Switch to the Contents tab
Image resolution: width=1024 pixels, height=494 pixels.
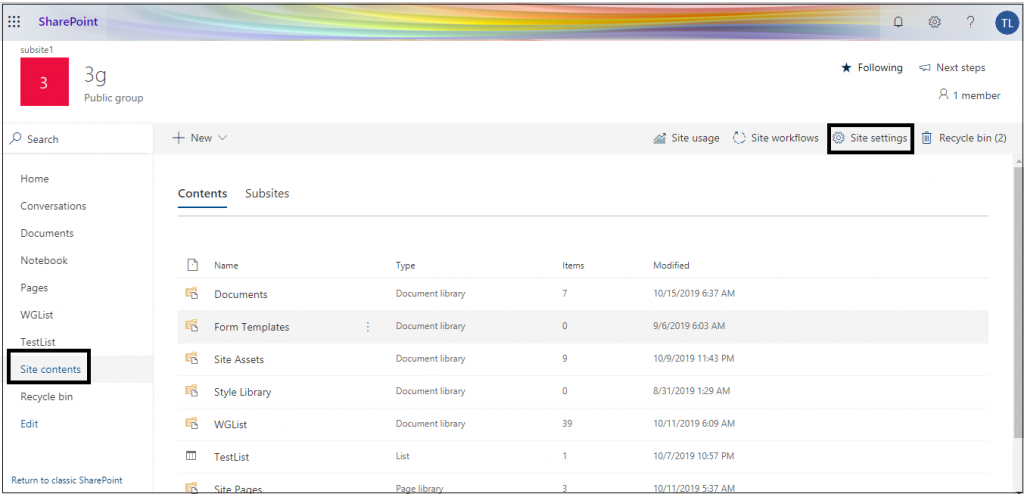pyautogui.click(x=202, y=193)
